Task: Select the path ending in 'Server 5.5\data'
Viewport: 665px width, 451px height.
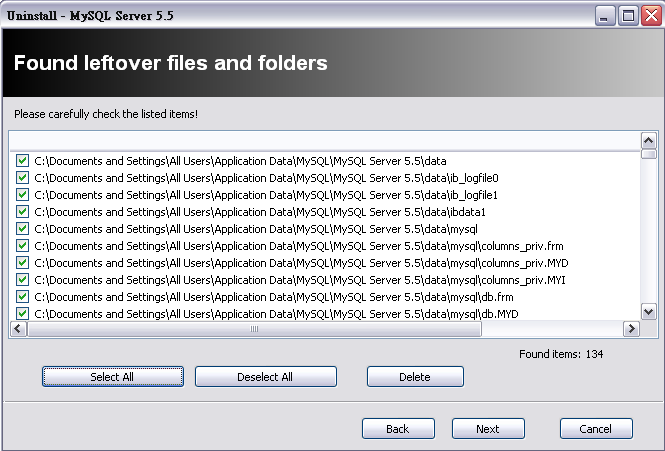Action: point(240,161)
